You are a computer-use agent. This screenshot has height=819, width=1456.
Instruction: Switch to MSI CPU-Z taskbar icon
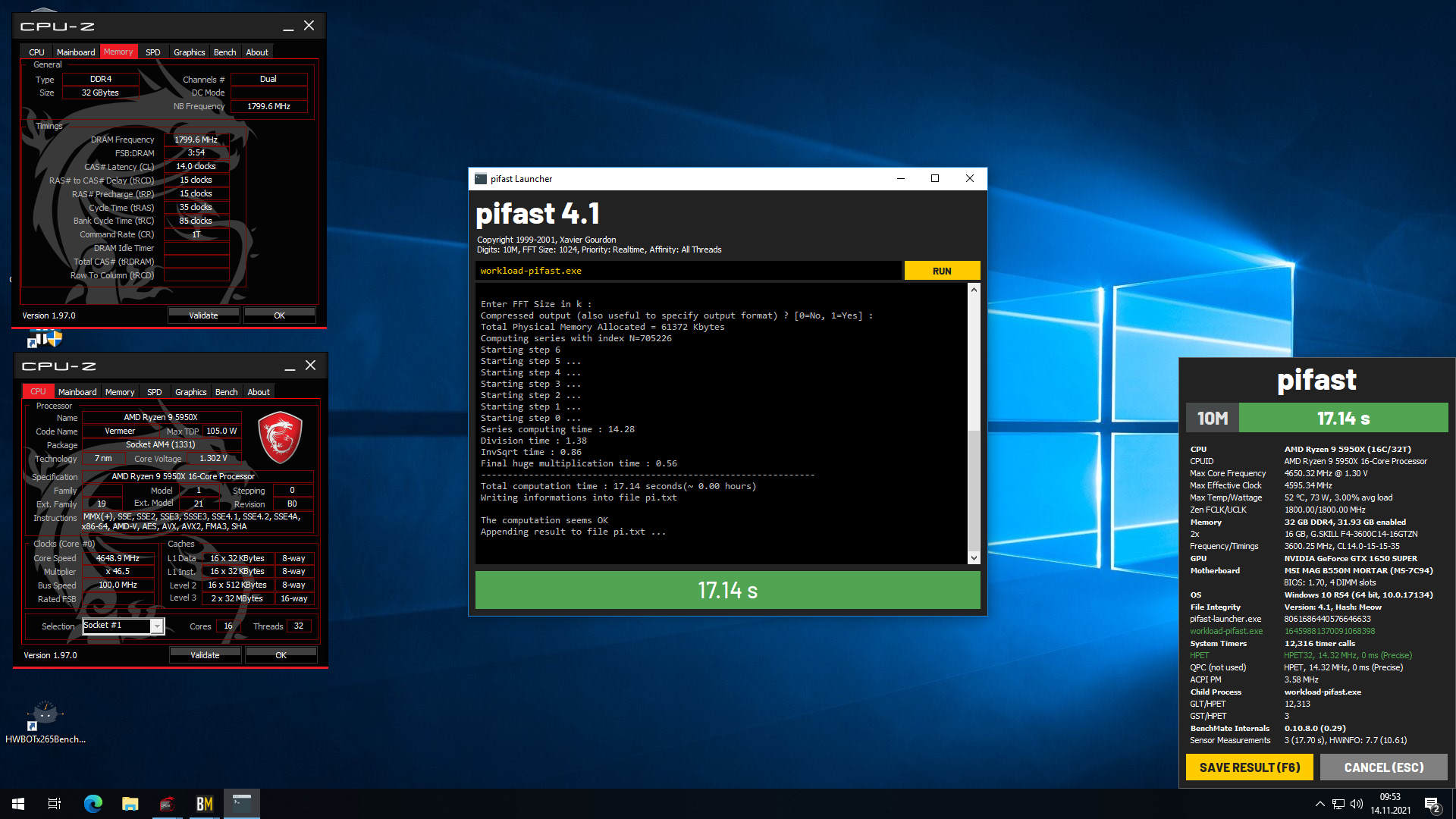click(x=168, y=804)
